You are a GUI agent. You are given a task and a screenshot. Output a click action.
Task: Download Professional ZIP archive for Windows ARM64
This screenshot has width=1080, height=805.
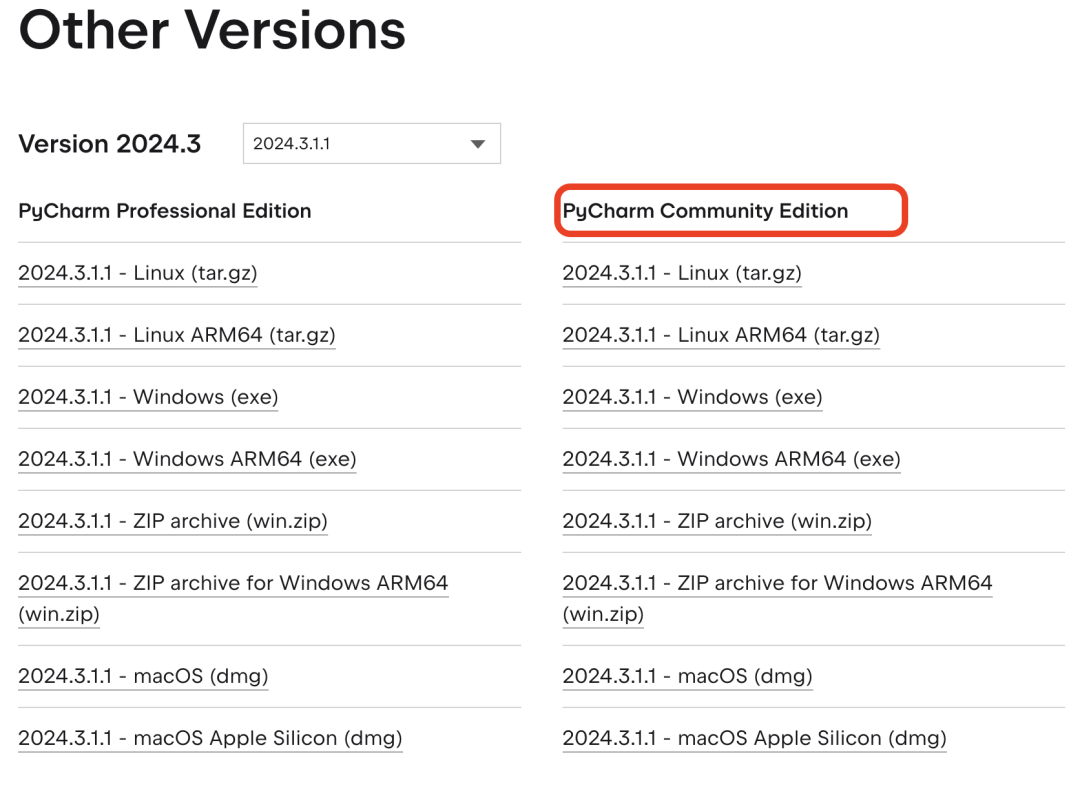(x=233, y=583)
